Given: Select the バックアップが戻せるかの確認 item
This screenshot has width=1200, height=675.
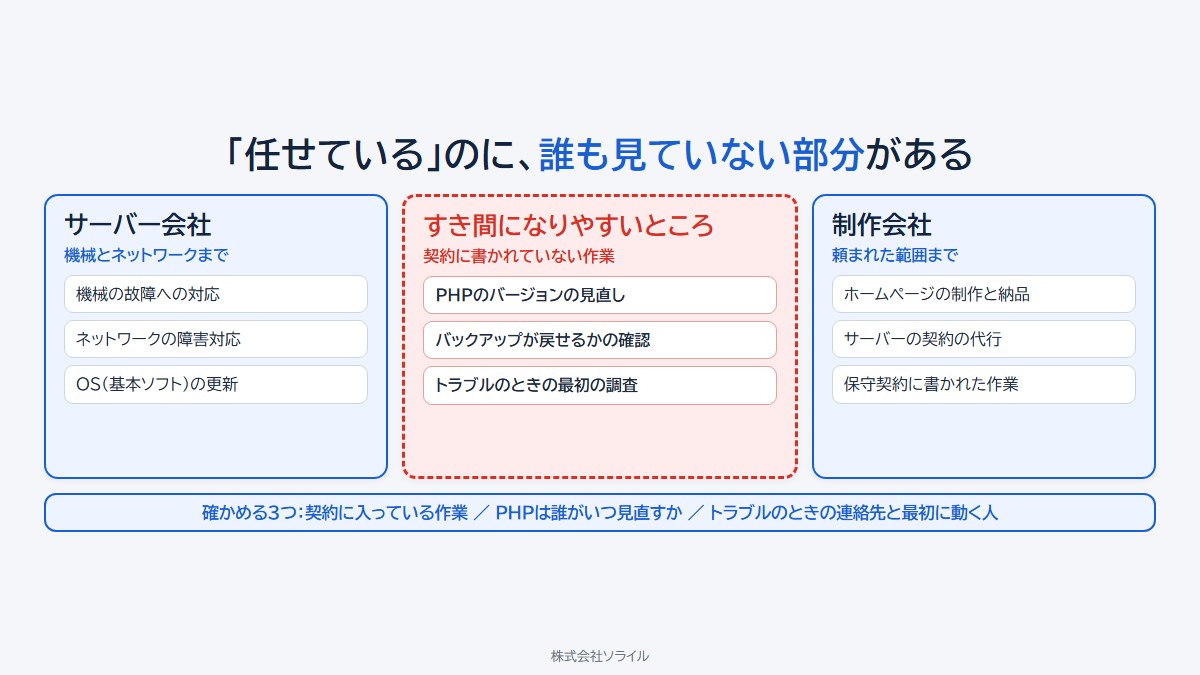Looking at the screenshot, I should 600,340.
